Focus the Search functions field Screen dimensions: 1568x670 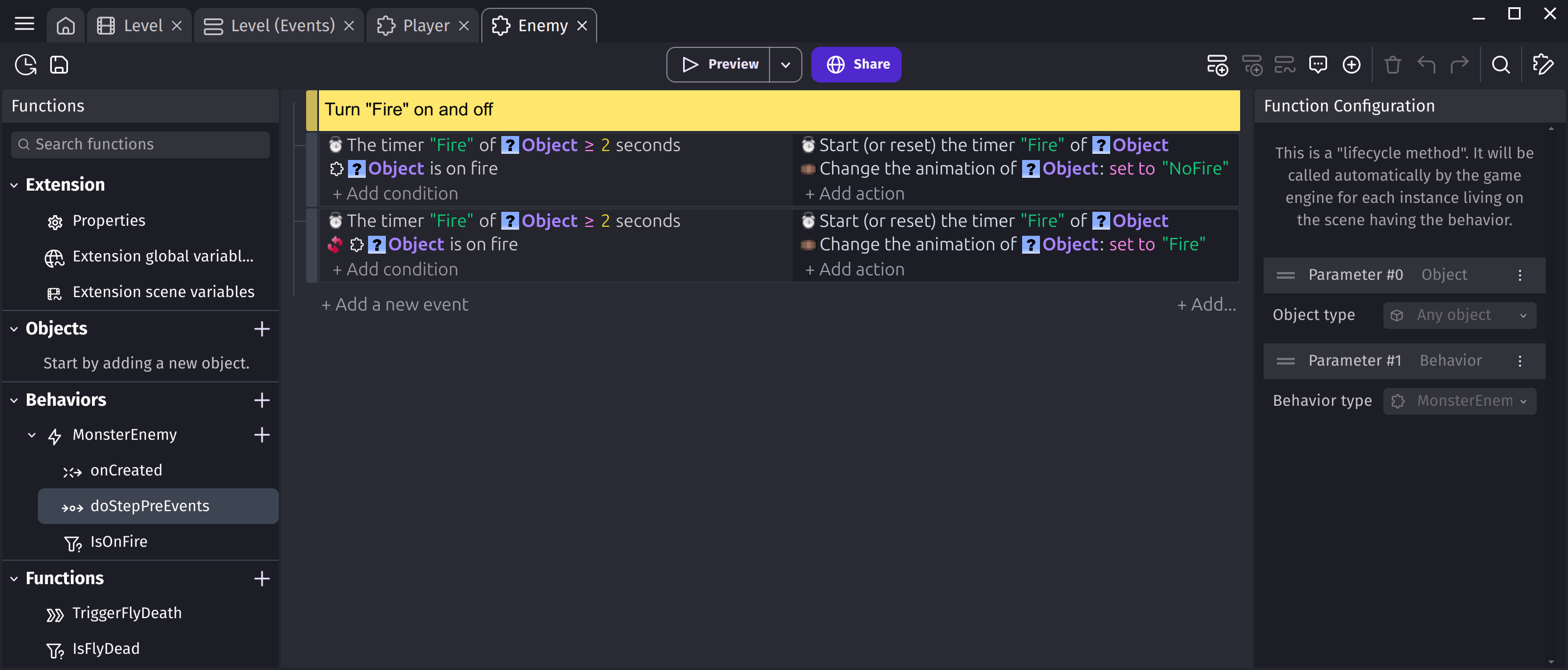click(x=140, y=144)
